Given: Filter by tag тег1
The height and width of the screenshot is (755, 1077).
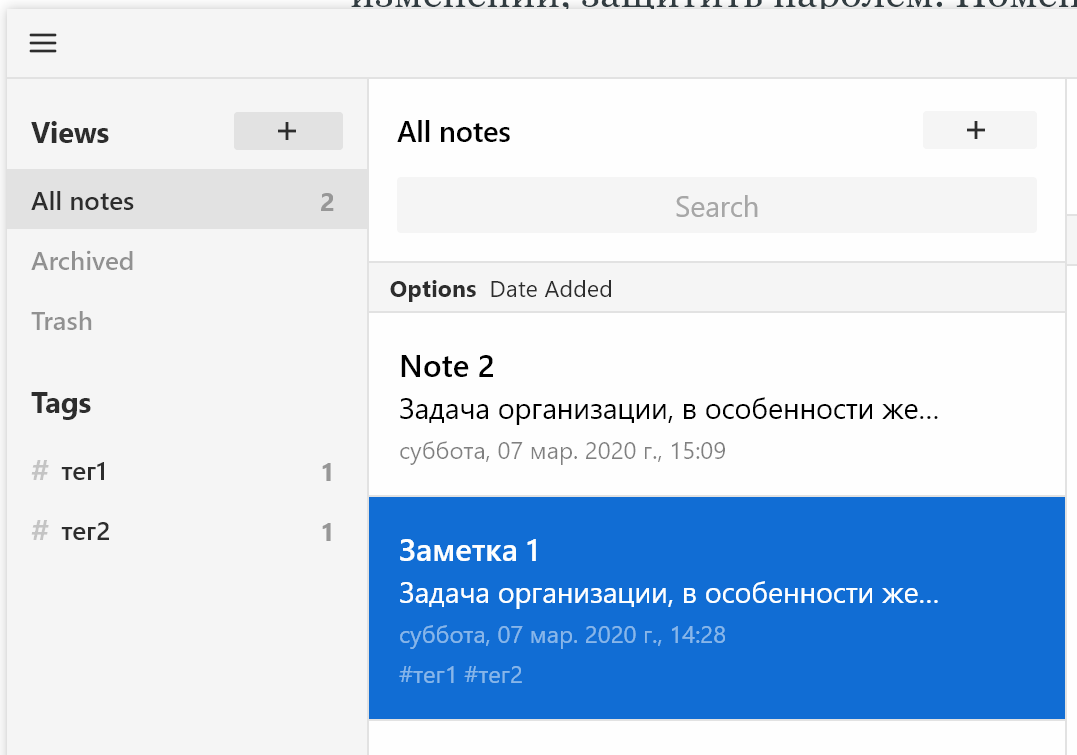Looking at the screenshot, I should click(187, 471).
